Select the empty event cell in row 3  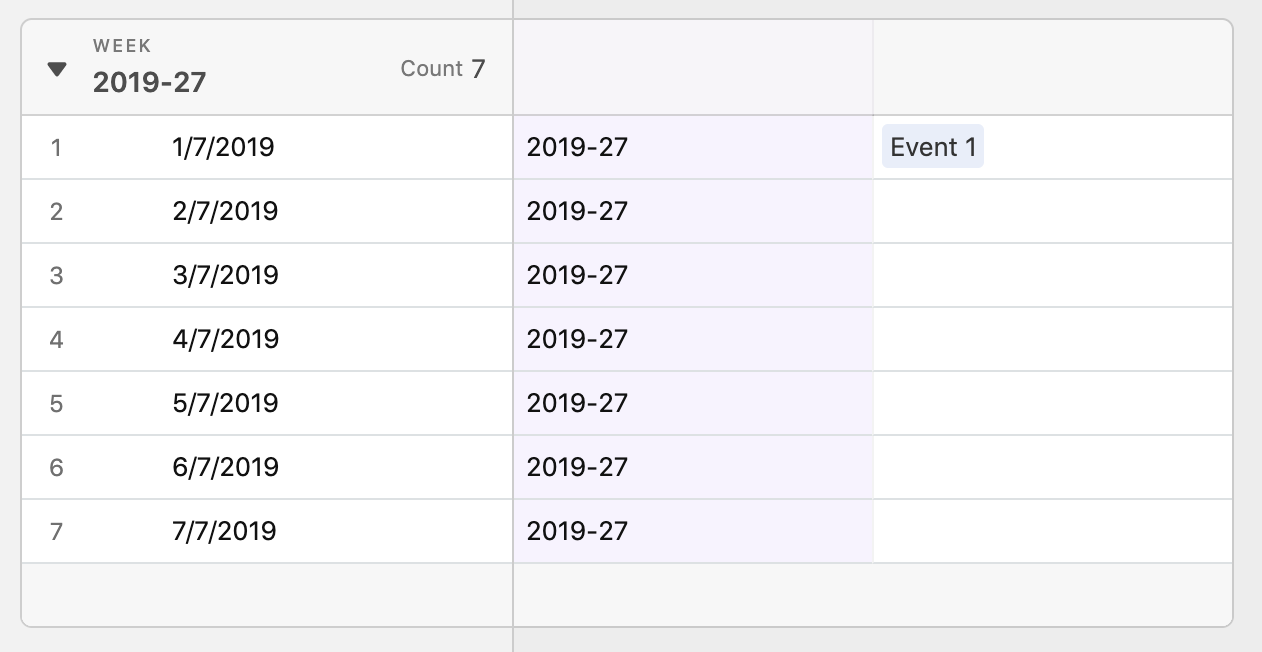pyautogui.click(x=1053, y=275)
